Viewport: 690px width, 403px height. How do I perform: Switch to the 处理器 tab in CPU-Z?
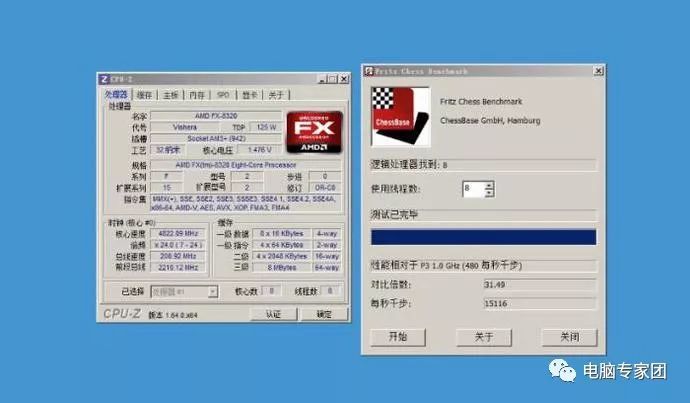116,94
